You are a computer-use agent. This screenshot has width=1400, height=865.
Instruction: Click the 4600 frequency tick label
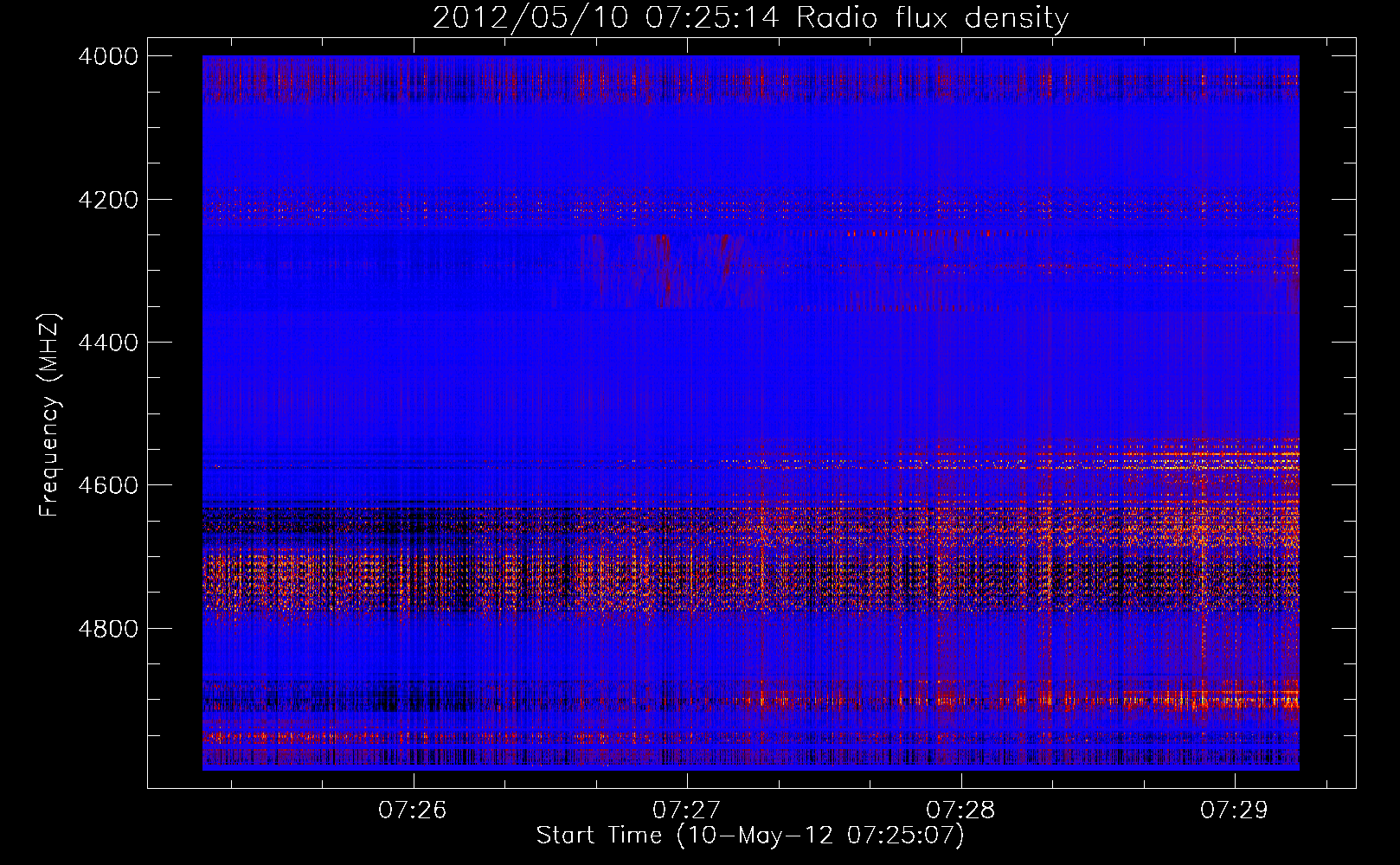[108, 485]
